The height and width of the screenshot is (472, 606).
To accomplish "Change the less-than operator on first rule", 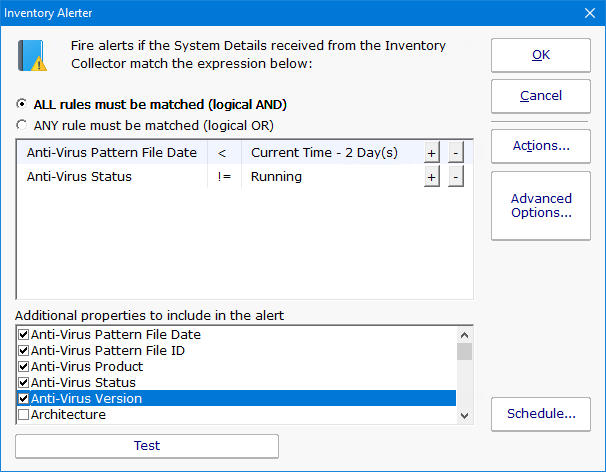I will [x=222, y=153].
